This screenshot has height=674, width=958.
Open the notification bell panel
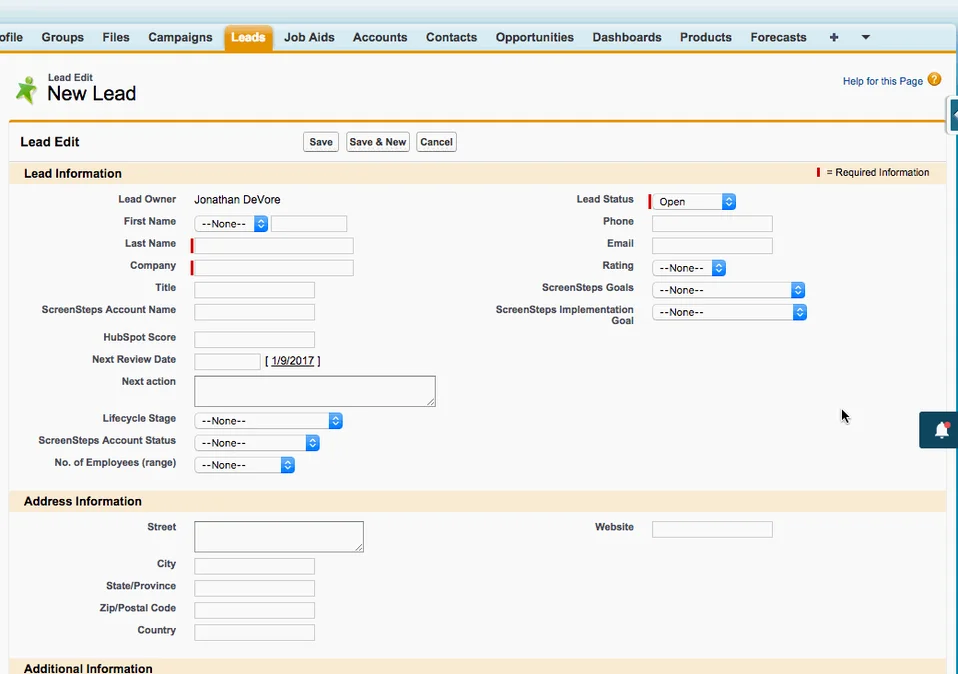tap(941, 430)
